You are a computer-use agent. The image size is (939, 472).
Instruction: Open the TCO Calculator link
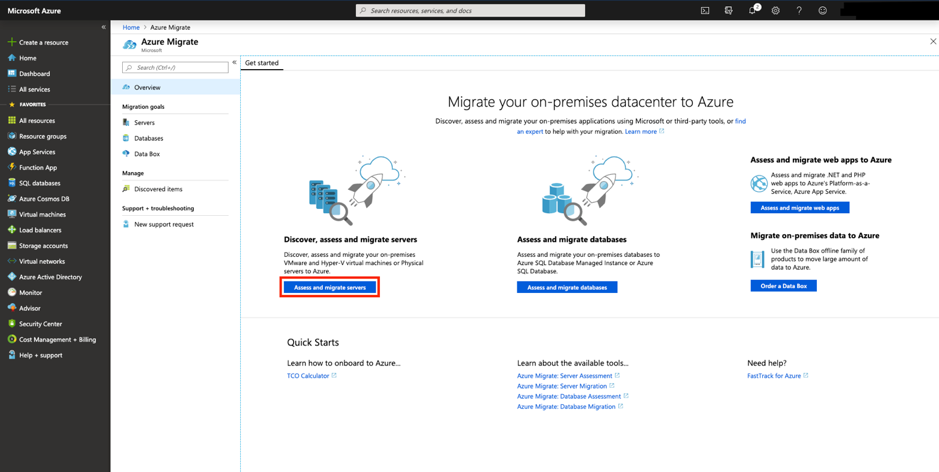[308, 376]
